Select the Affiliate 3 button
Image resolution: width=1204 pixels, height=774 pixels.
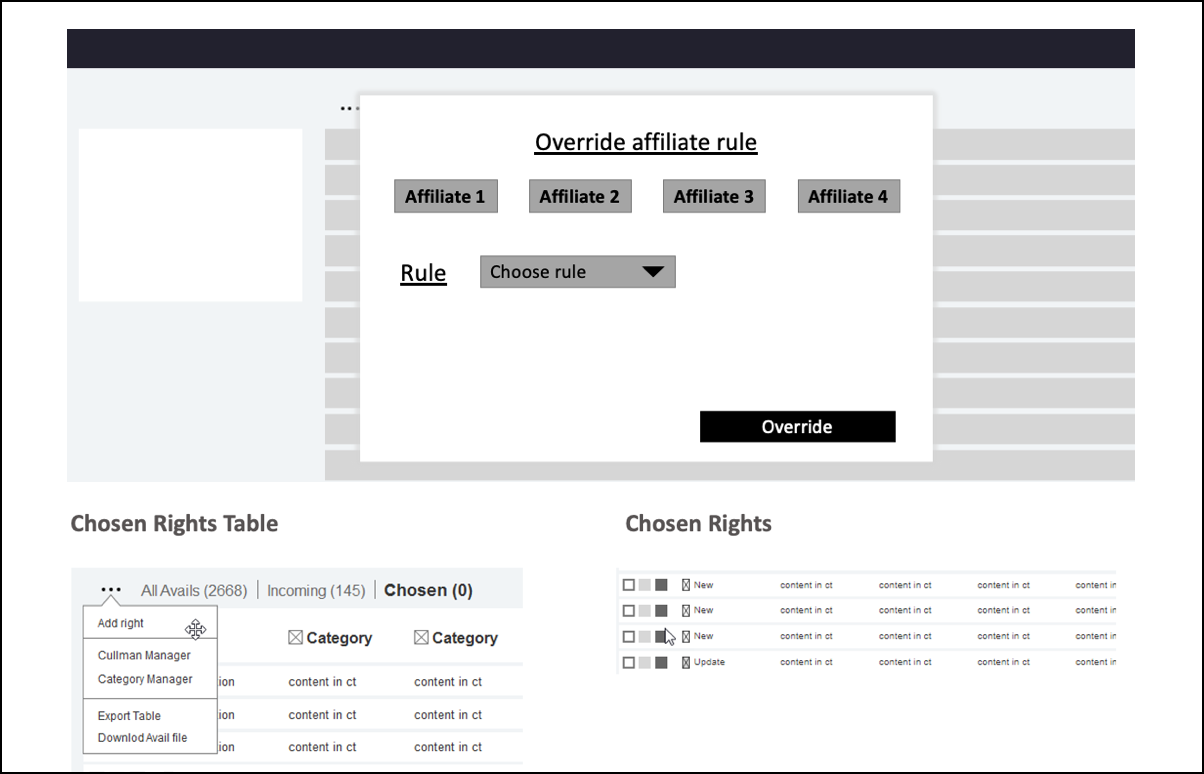click(x=713, y=197)
